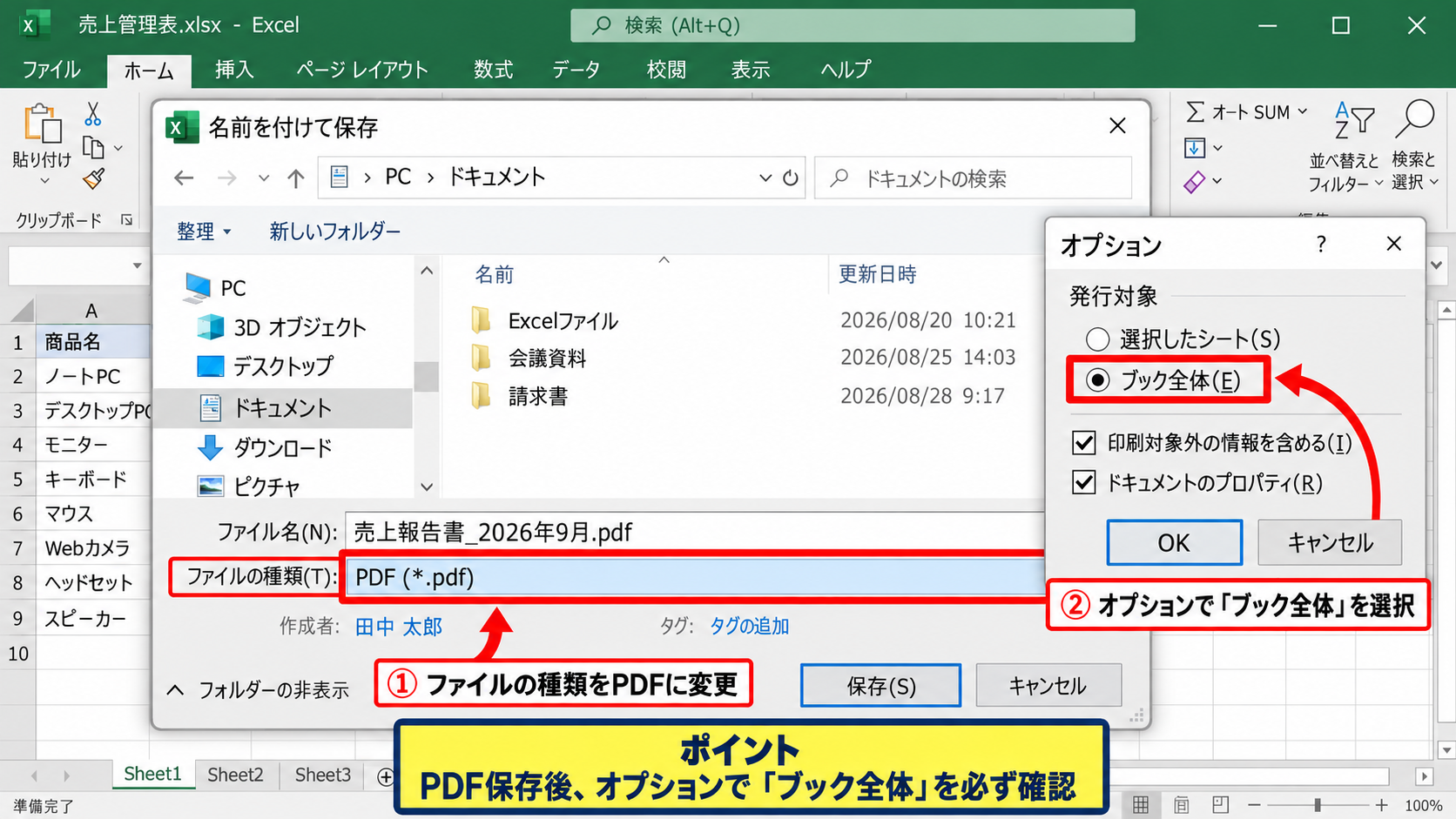Collapse folders with フォルダーの非表示
Viewport: 1456px width, 819px height.
258,690
